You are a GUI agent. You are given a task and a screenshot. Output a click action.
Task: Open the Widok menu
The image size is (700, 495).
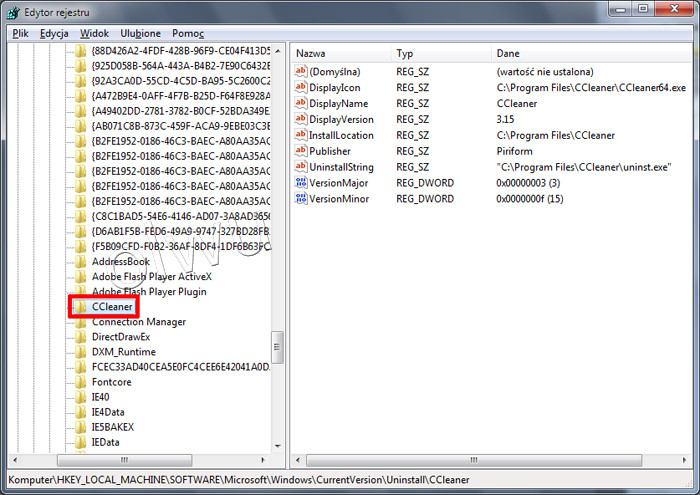[x=94, y=33]
